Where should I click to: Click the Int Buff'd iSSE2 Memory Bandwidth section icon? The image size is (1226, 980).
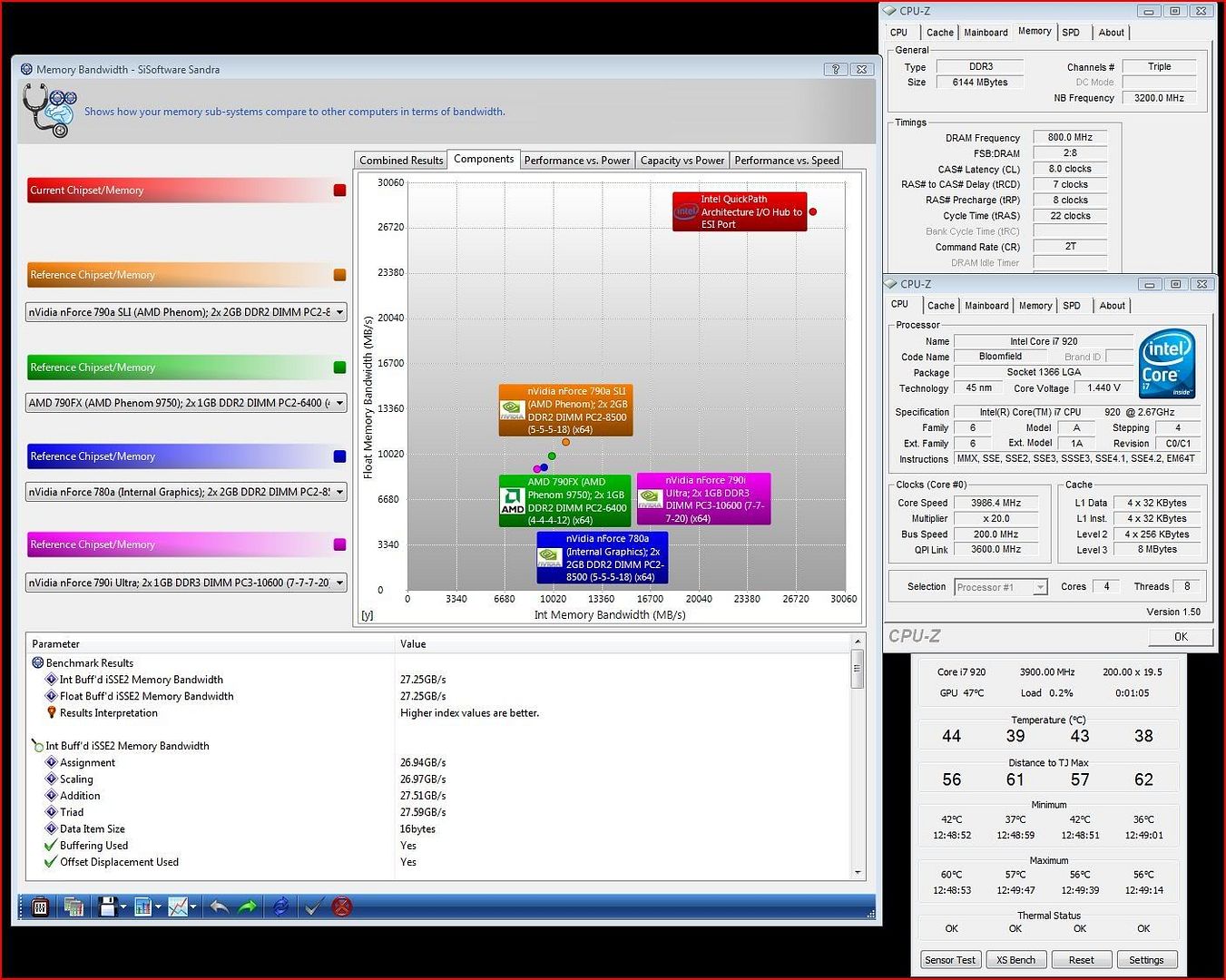coord(38,746)
